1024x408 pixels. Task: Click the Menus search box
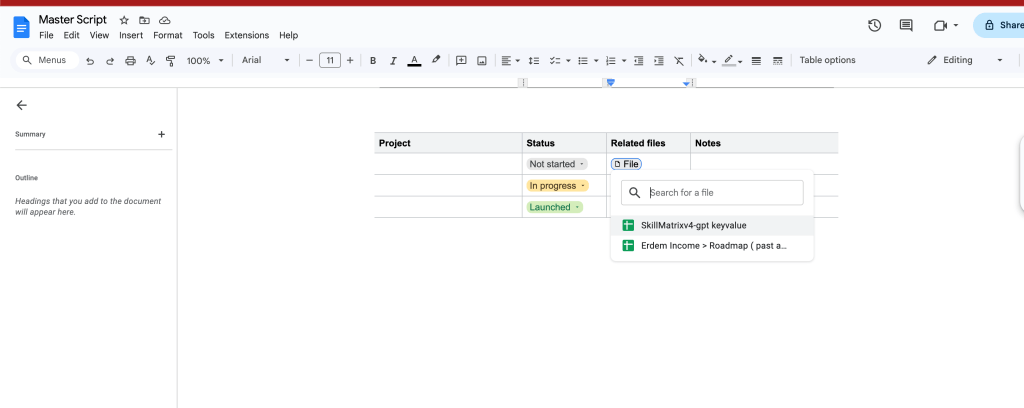(47, 60)
